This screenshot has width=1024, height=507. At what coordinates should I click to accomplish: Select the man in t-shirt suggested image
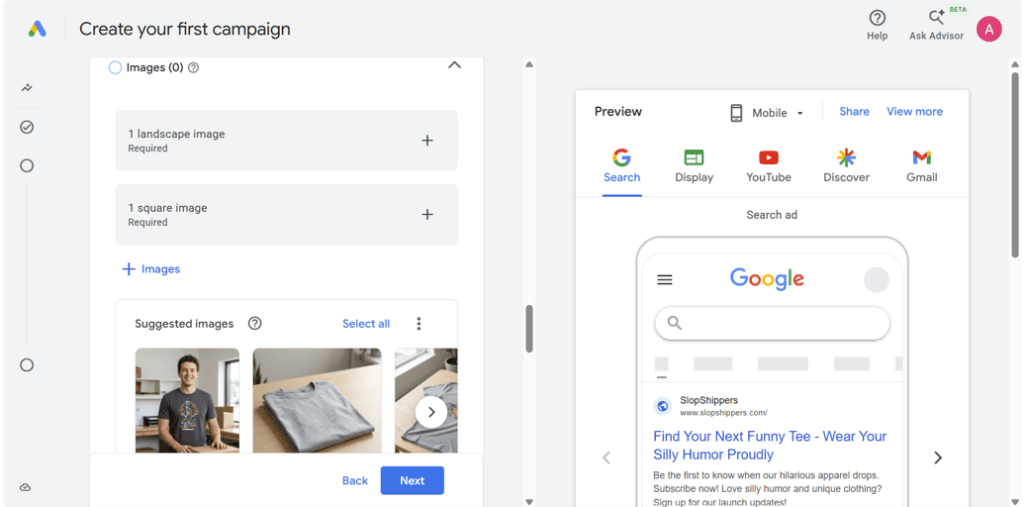click(x=187, y=400)
